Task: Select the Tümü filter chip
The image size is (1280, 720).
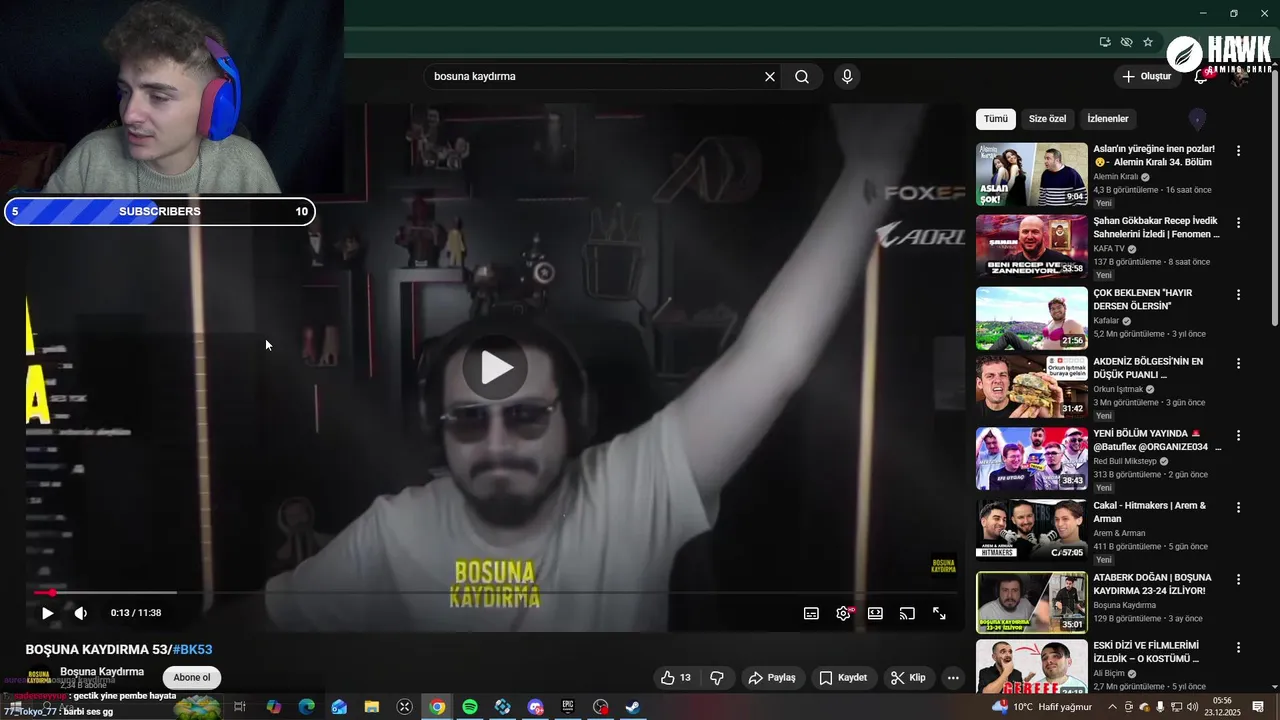Action: [996, 119]
